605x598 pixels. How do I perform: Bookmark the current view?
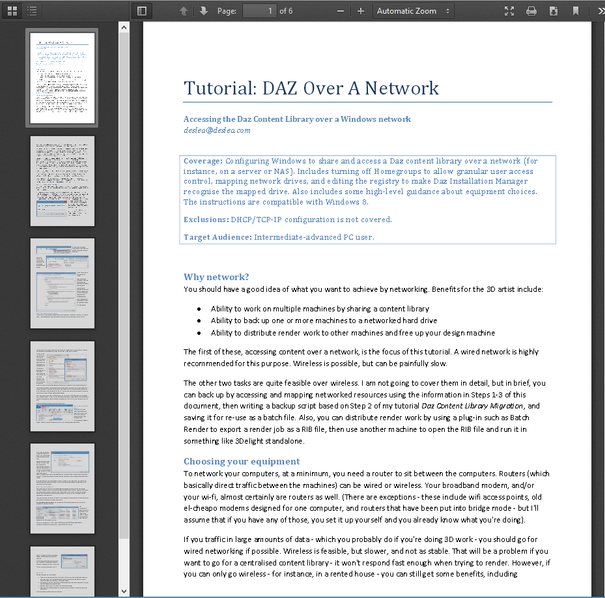click(576, 11)
